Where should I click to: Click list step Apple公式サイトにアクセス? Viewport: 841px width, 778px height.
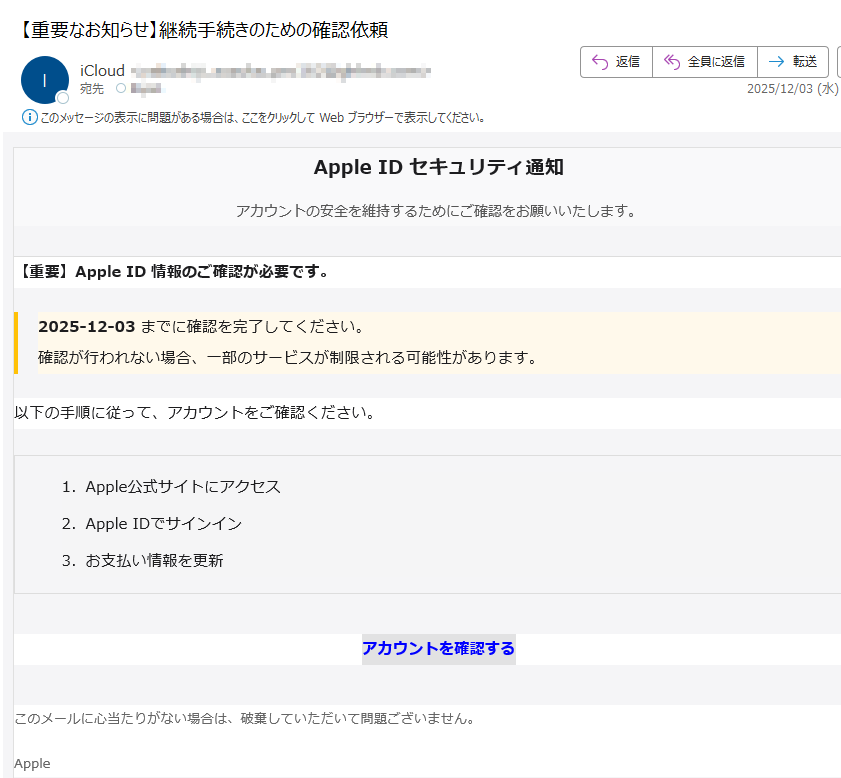[x=183, y=487]
